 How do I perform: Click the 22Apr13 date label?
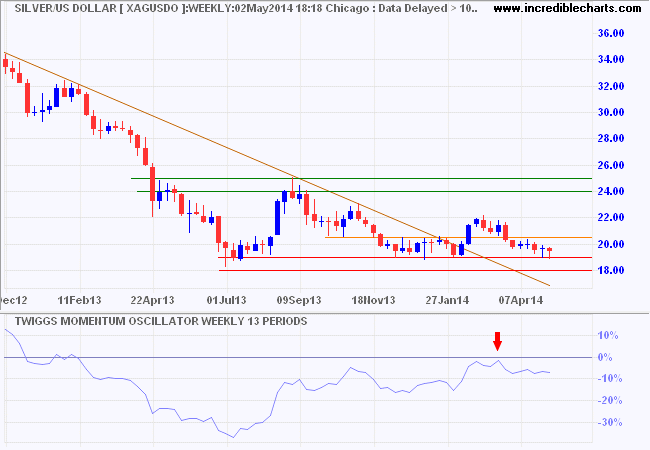(x=153, y=300)
